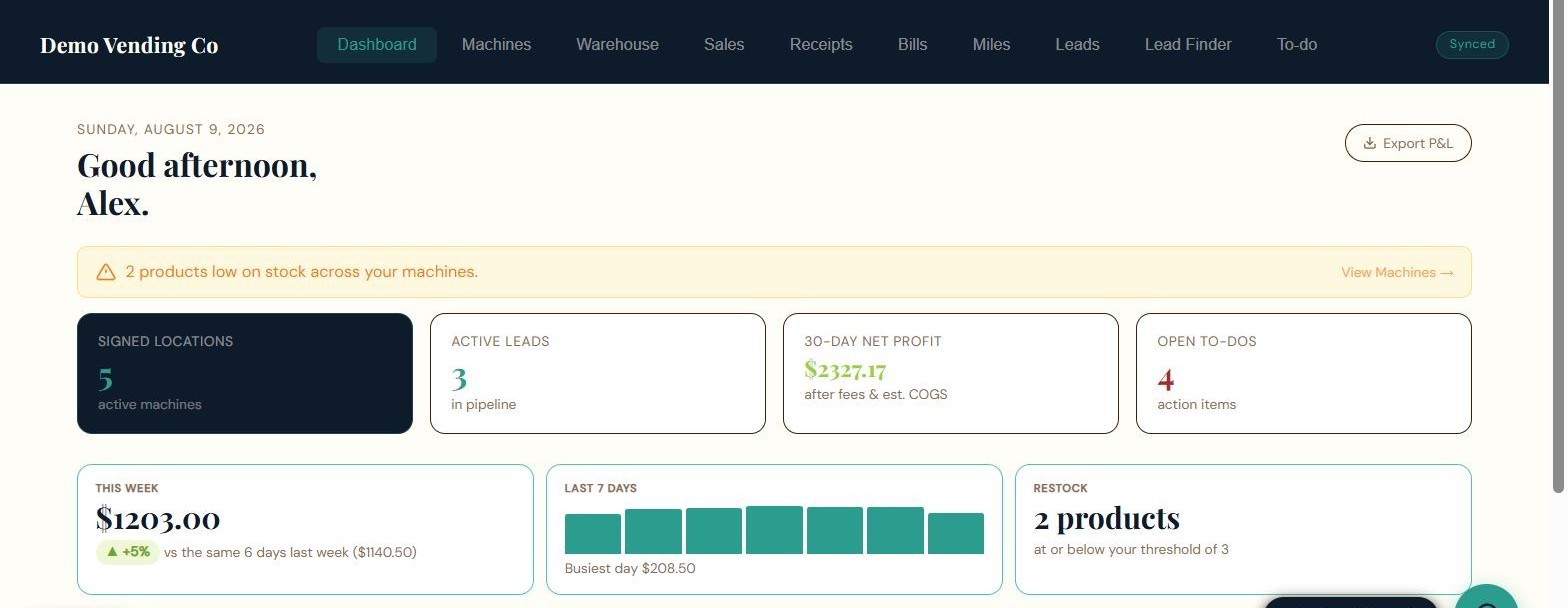Click the '$2327.17' profit value

pos(845,370)
